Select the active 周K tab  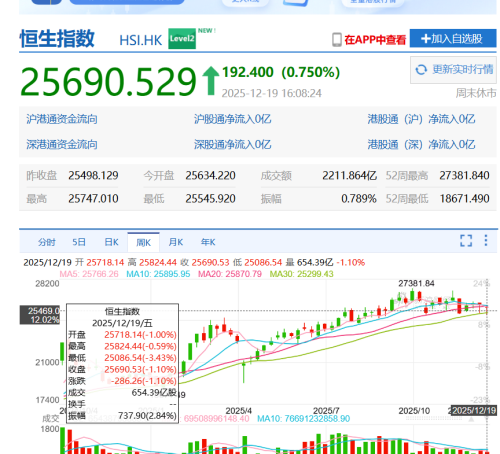[144, 242]
